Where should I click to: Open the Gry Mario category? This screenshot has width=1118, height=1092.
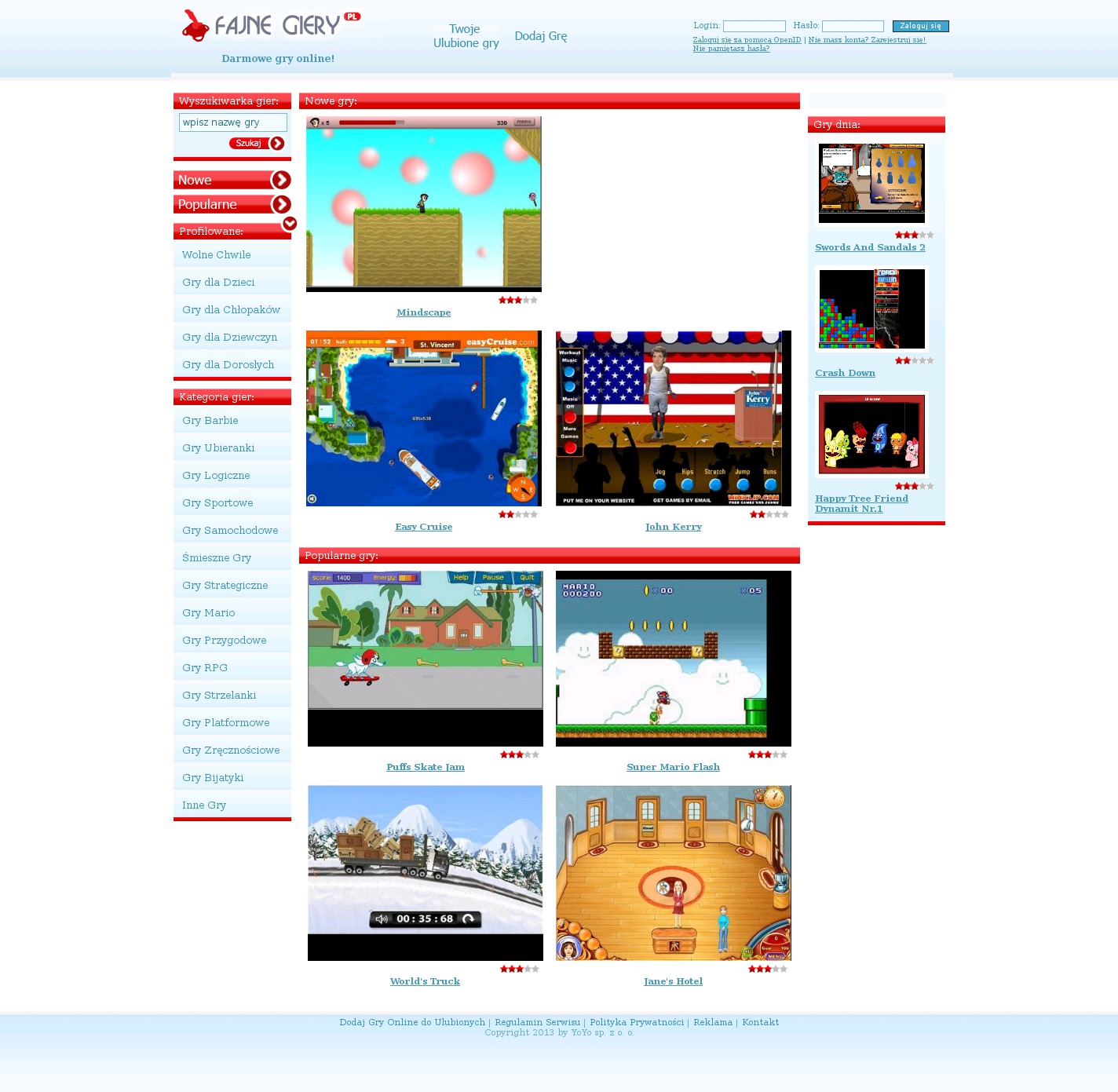pos(232,613)
